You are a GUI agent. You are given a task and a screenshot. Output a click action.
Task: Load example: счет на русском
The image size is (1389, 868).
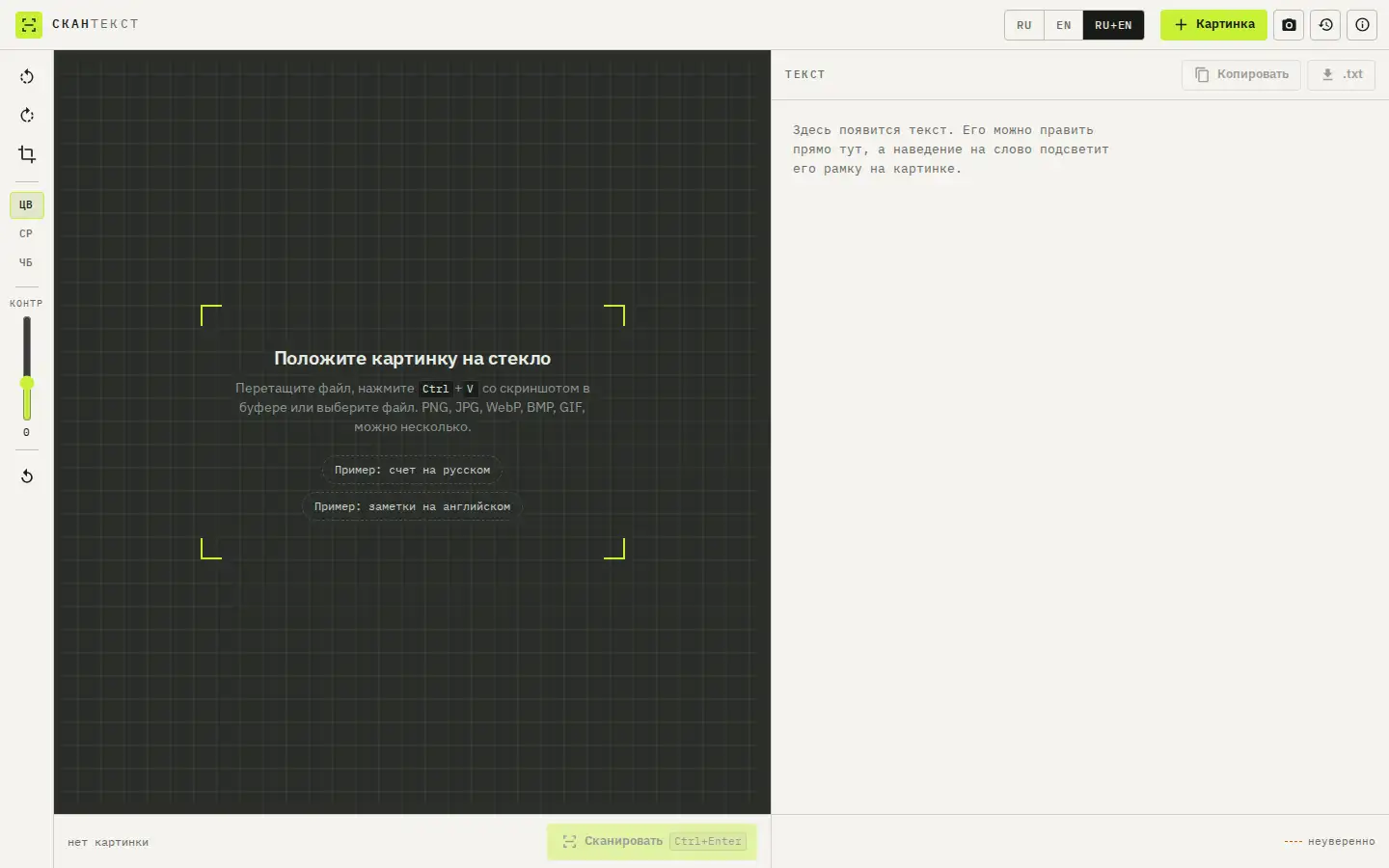click(412, 471)
